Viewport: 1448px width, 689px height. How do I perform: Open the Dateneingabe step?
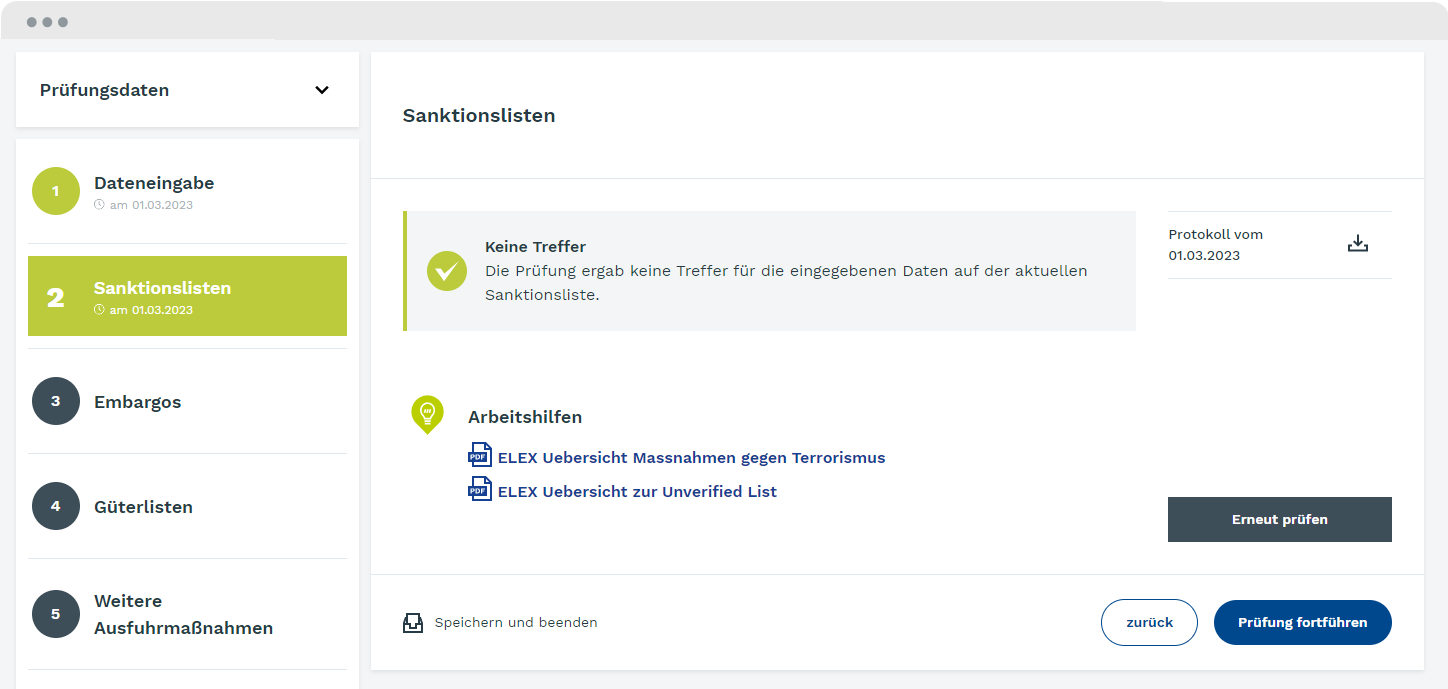pos(153,183)
